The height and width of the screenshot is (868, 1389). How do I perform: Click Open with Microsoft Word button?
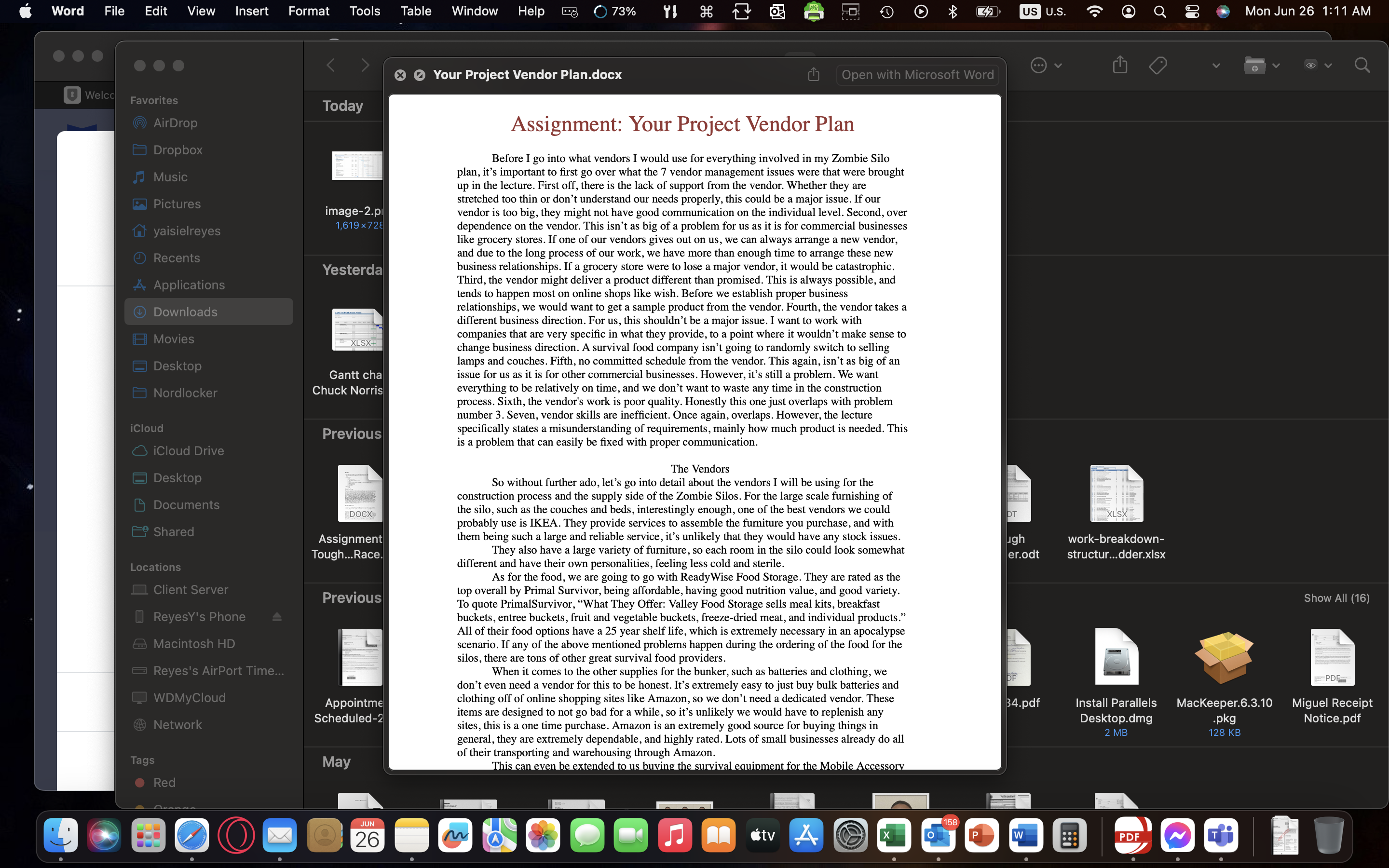coord(917,75)
